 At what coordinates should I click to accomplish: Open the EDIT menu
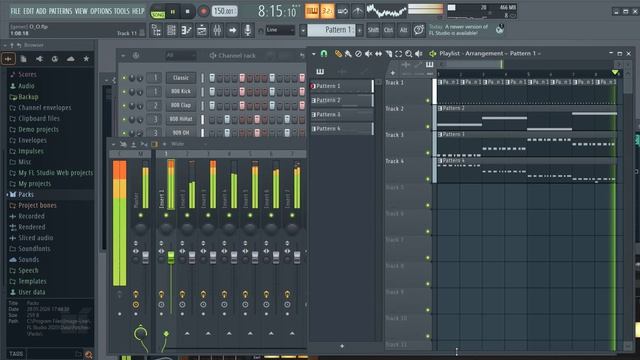click(x=29, y=11)
